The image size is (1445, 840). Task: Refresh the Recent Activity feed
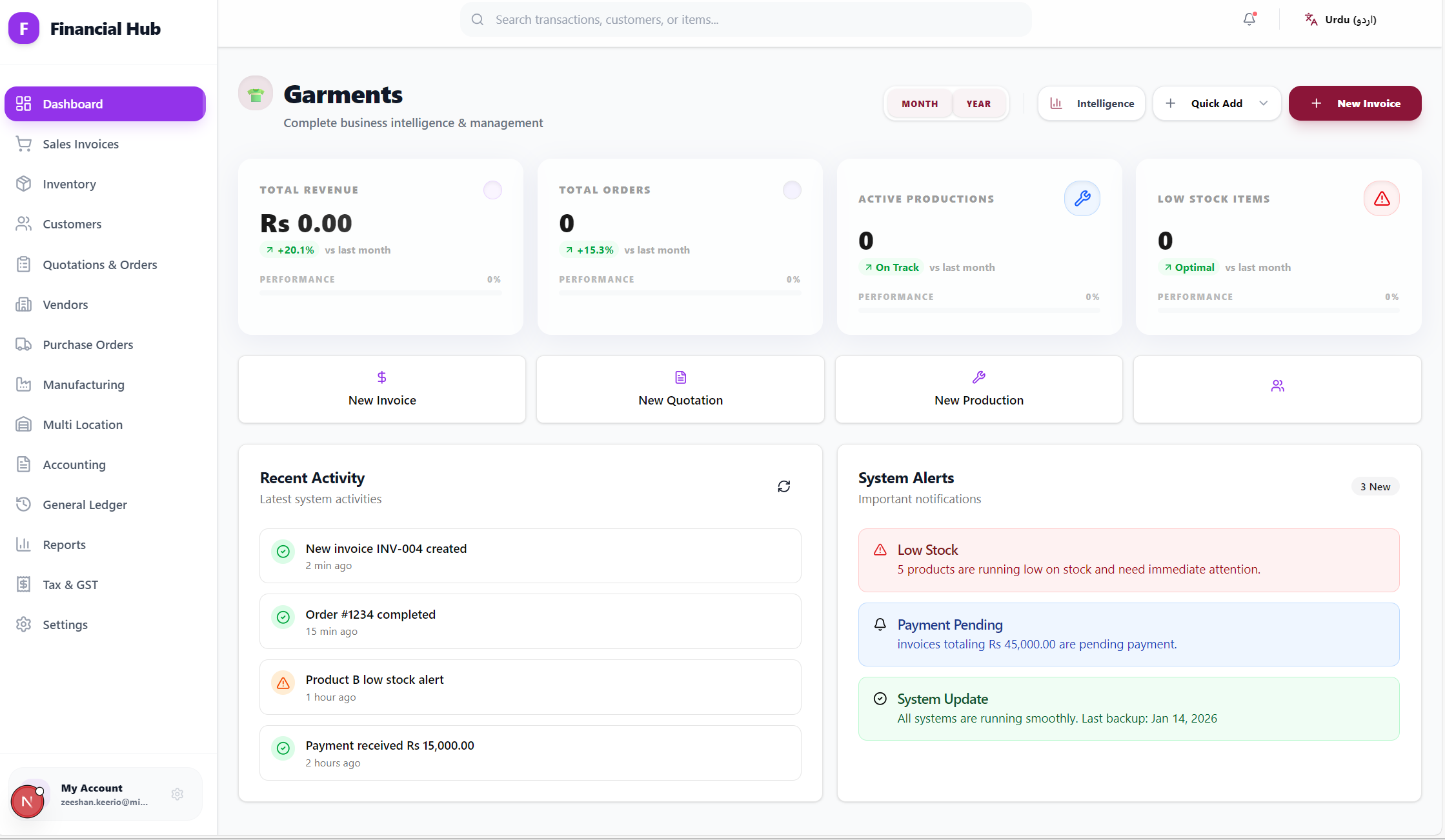[x=783, y=486]
